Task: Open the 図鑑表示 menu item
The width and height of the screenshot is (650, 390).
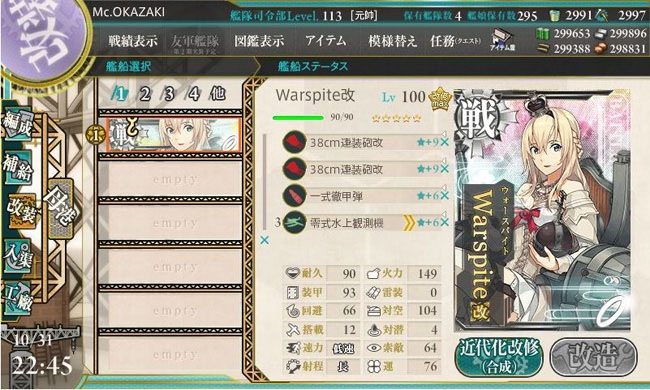Action: click(x=259, y=41)
